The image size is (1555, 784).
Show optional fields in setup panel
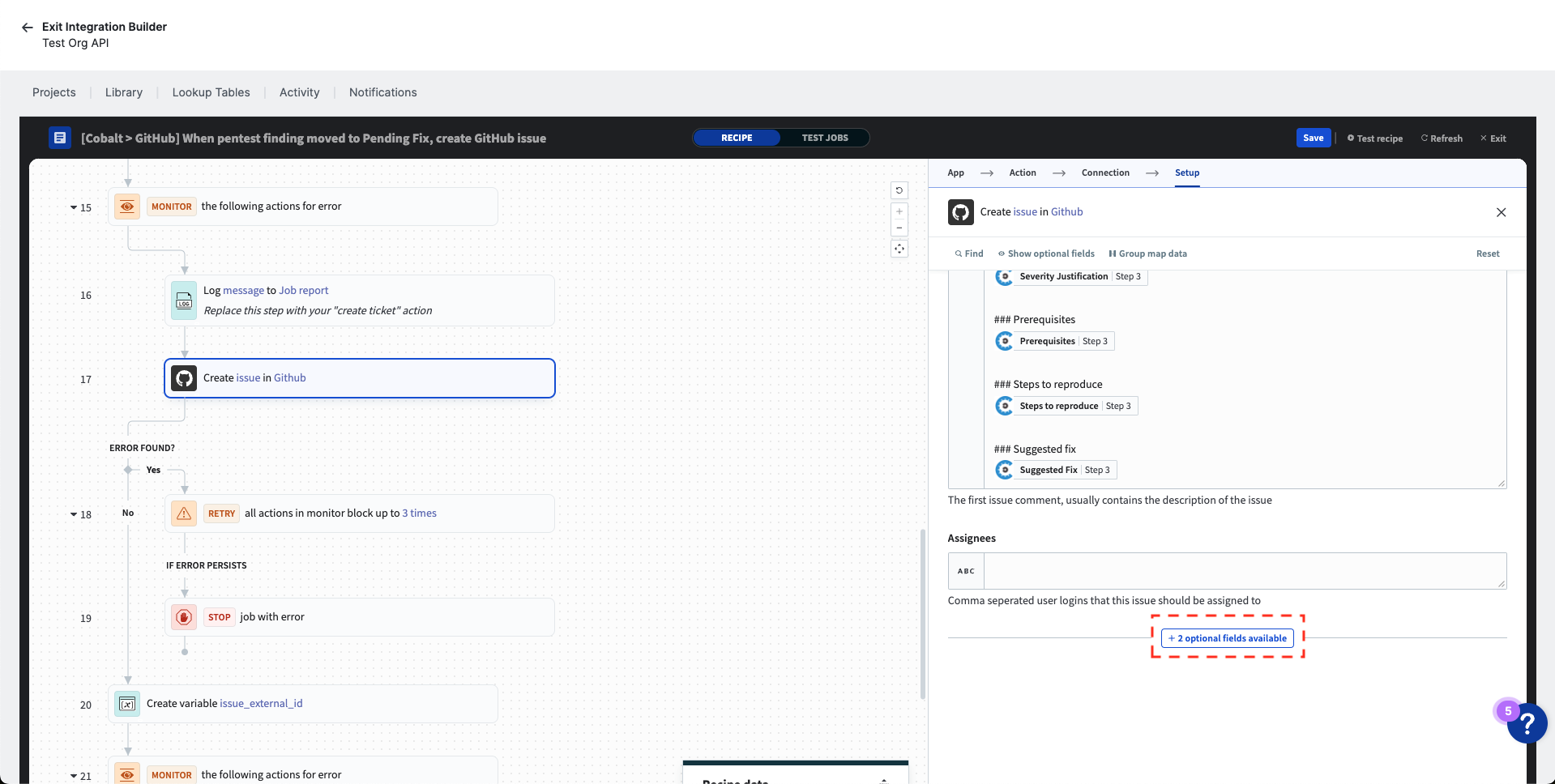[x=1046, y=254]
